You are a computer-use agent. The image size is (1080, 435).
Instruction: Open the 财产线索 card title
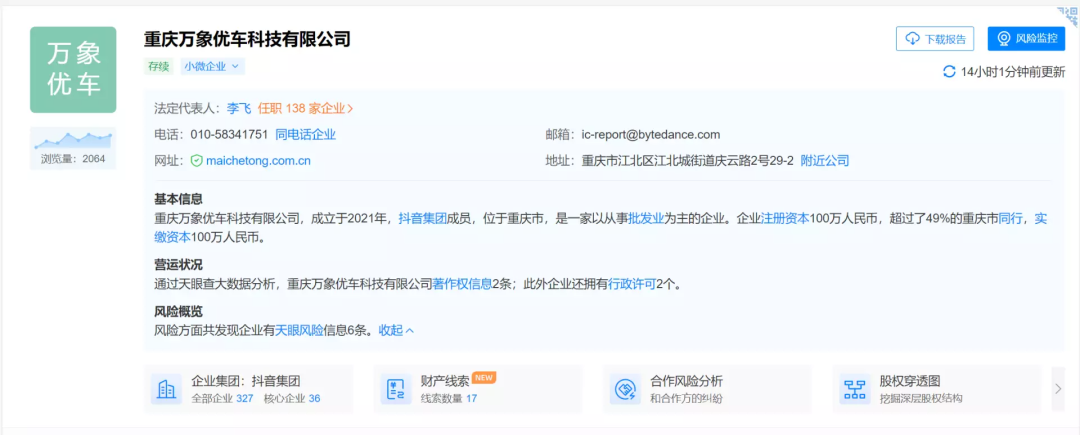coord(445,381)
